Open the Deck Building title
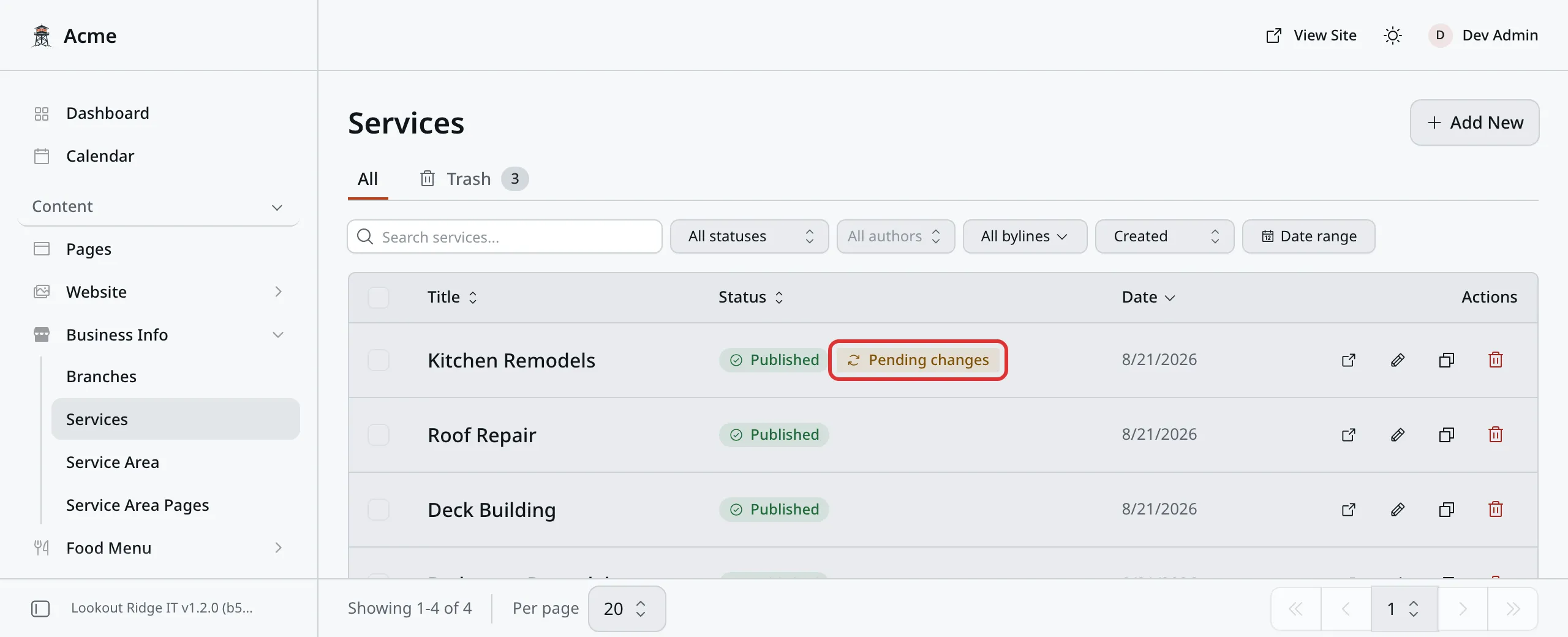Viewport: 1568px width, 637px height. pos(492,510)
